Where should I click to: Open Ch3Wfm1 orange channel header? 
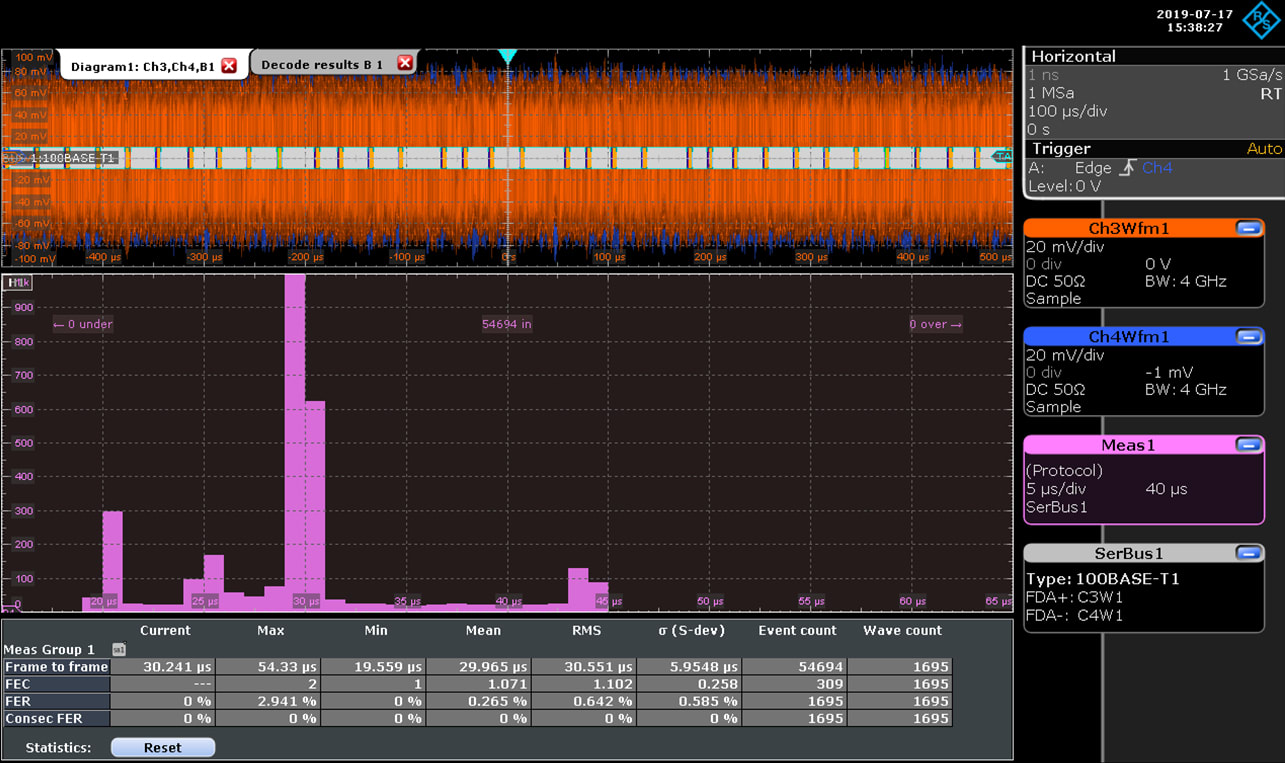coord(1129,228)
